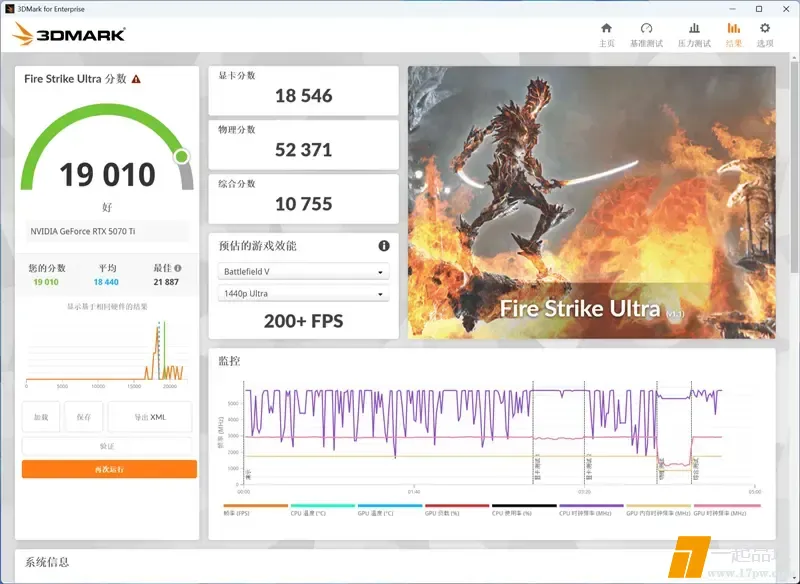Click the green score gauge indicator dot
Viewport: 800px width, 584px height.
(x=181, y=157)
